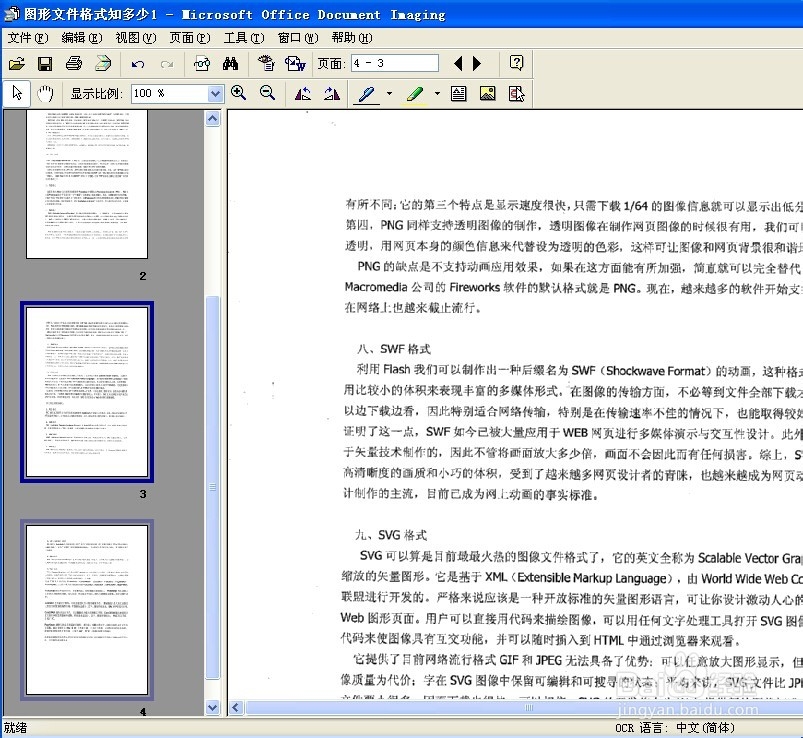Choose the Pan hand tool
The width and height of the screenshot is (803, 738).
pos(45,93)
